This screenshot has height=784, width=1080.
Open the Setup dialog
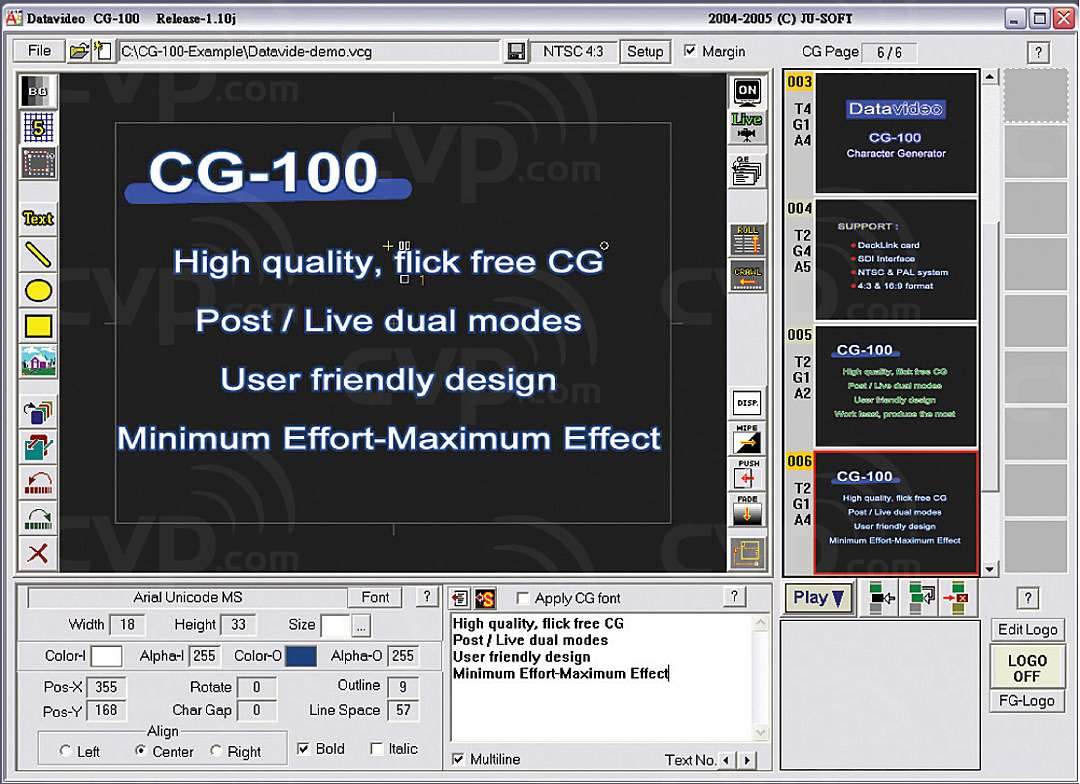(645, 51)
